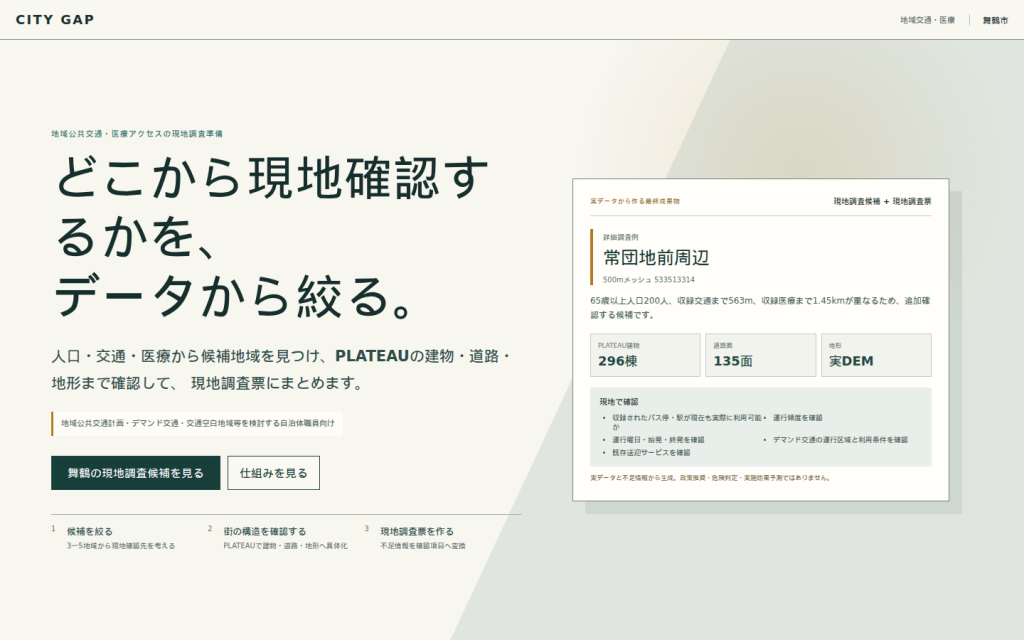
Task: Click the headline どこから現地確認するかを
Action: pyautogui.click(x=271, y=208)
